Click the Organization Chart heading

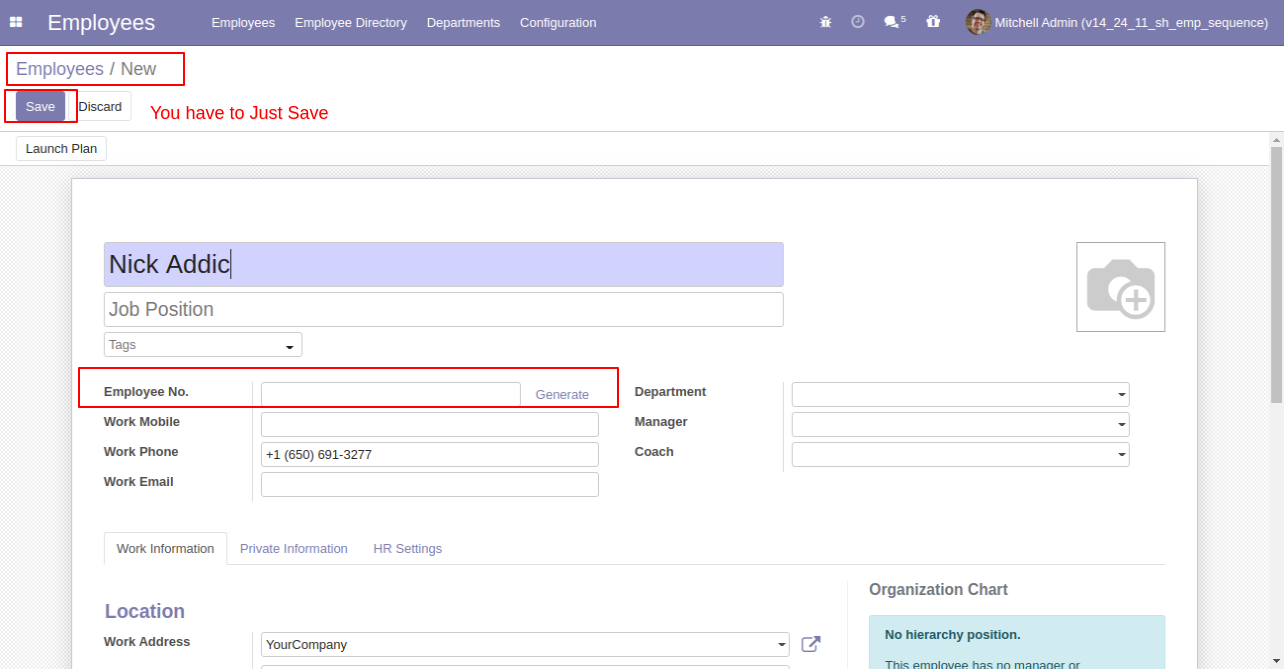[x=938, y=590]
